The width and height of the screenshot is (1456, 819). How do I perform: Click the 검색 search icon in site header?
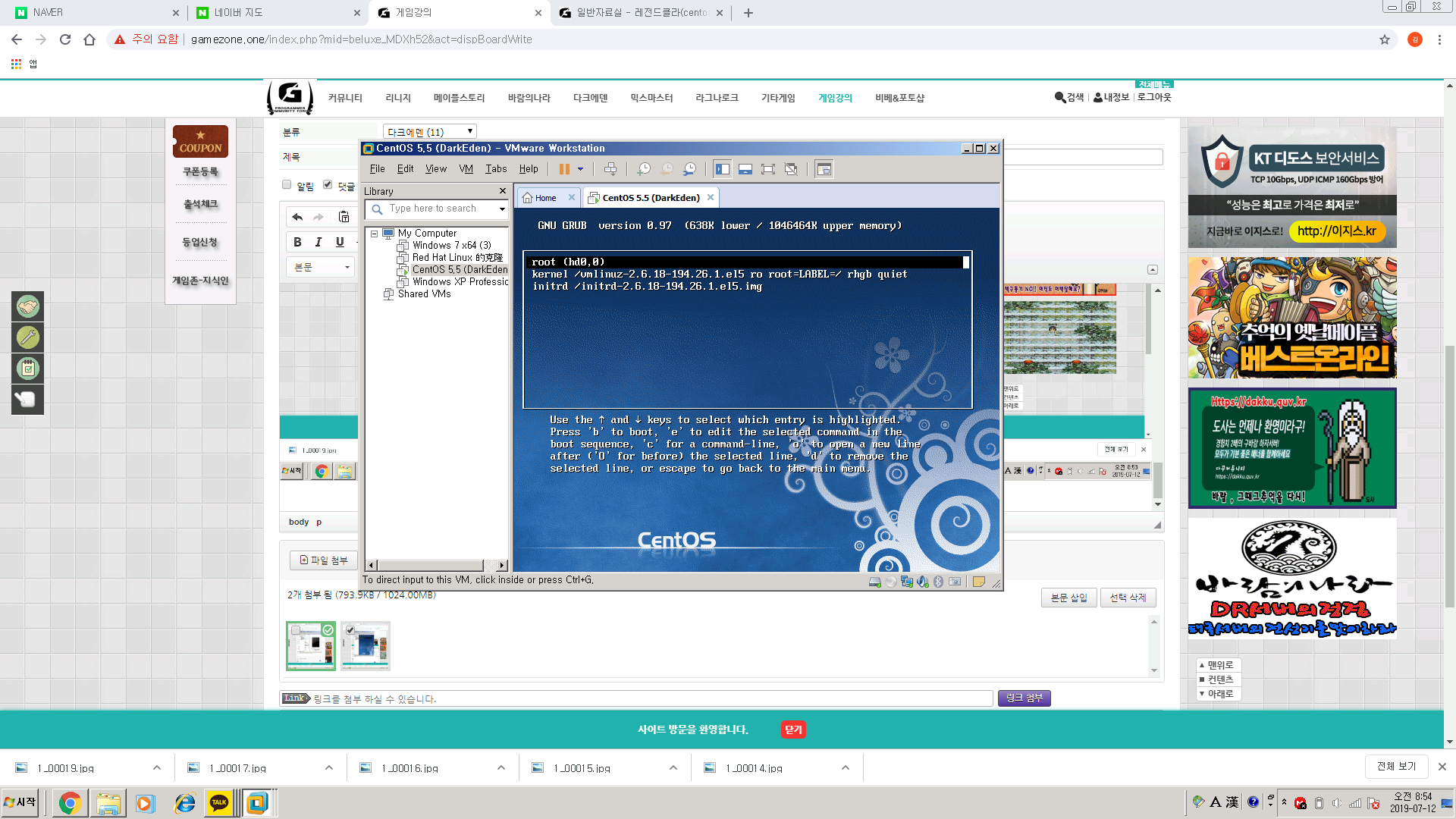(x=1068, y=97)
